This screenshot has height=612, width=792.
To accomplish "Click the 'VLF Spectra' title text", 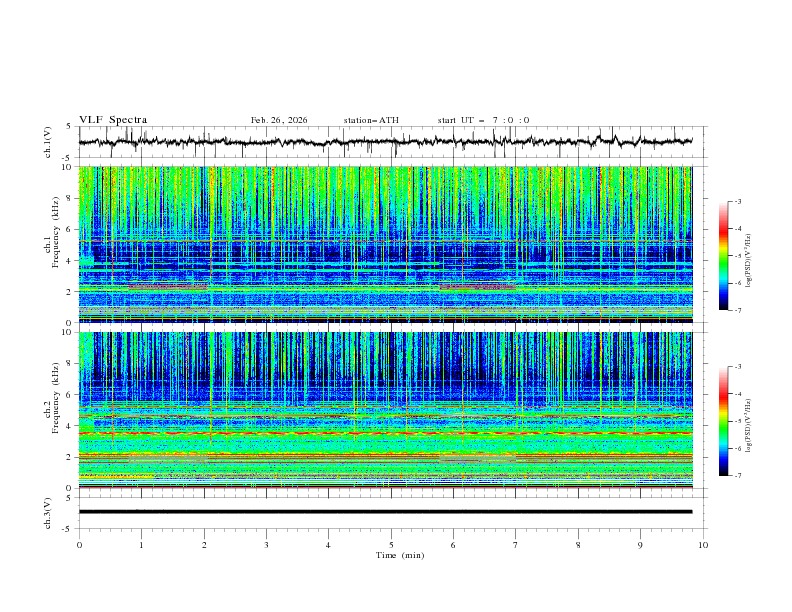I will tap(113, 120).
